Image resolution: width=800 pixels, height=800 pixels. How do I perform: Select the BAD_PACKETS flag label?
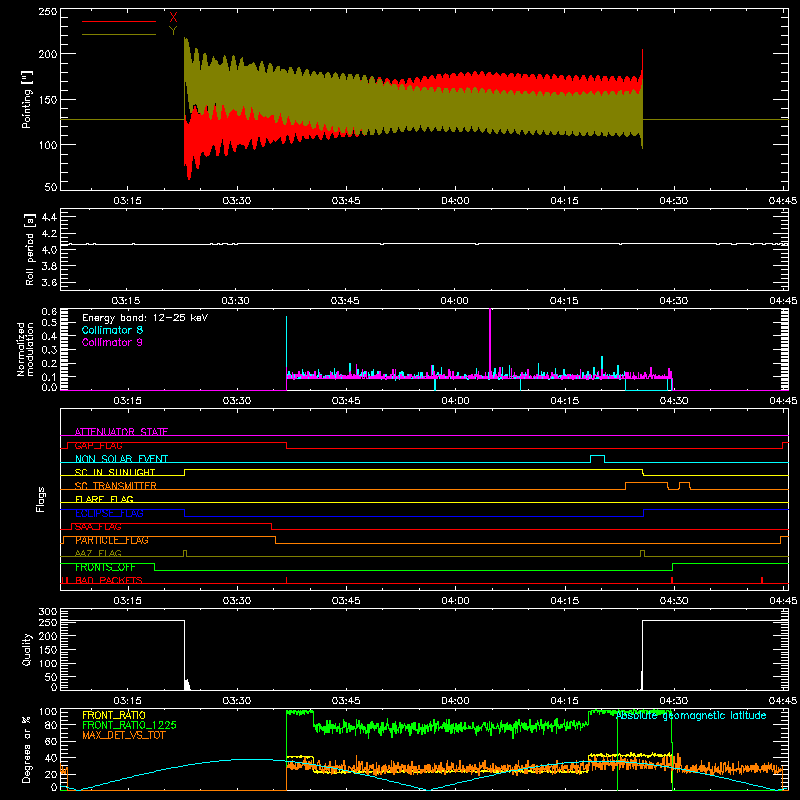[109, 580]
